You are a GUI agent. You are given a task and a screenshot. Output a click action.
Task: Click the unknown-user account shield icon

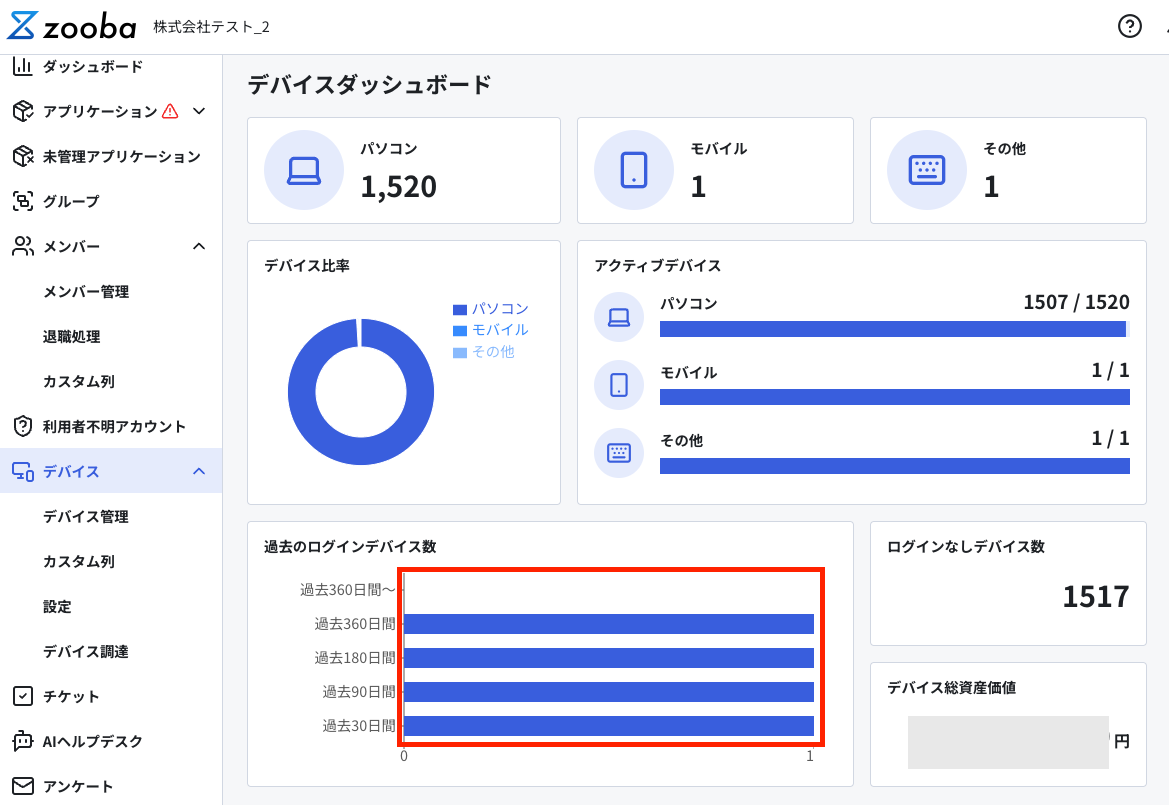(22, 426)
